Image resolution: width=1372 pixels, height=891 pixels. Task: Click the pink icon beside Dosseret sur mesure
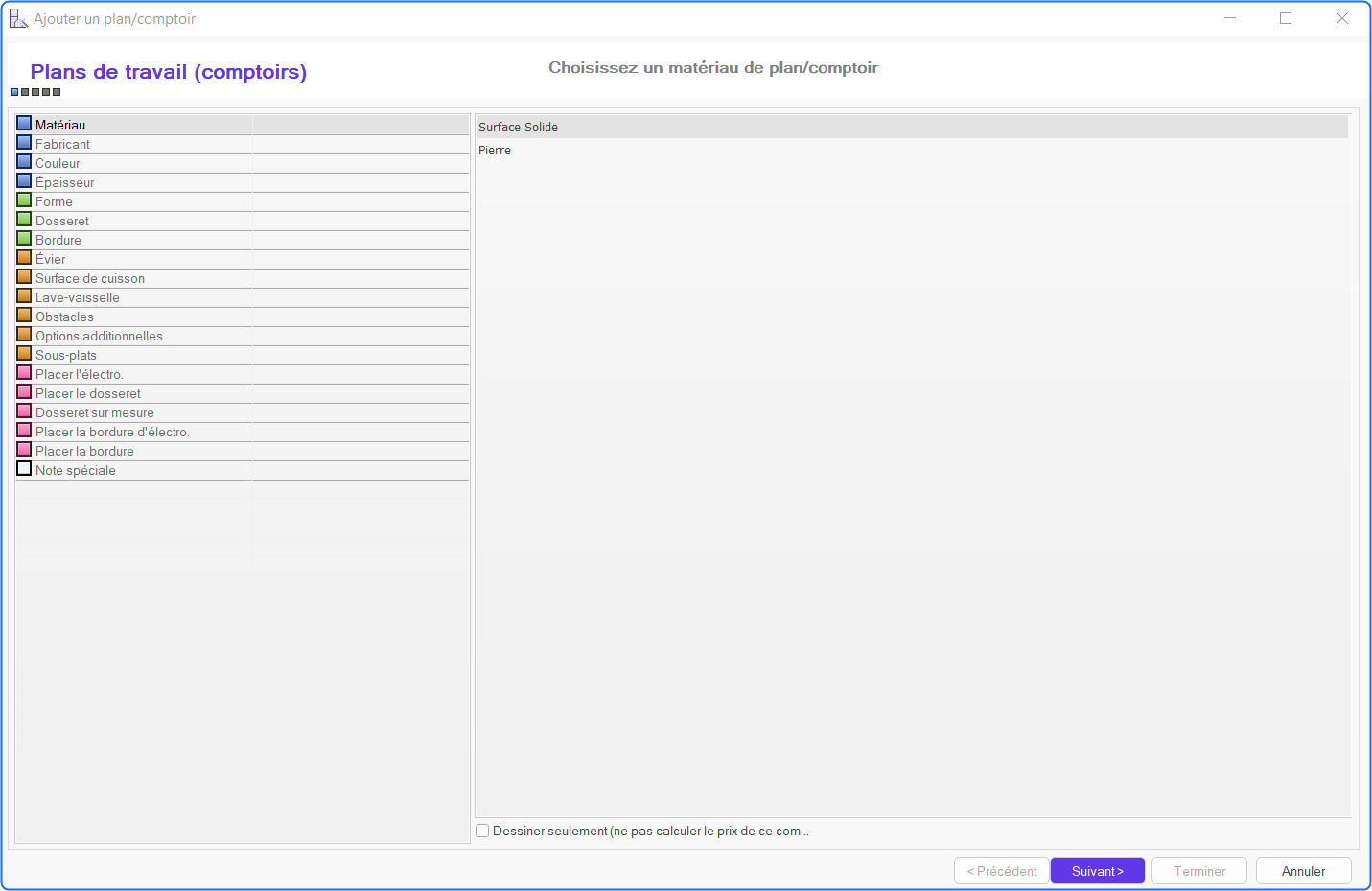tap(24, 411)
